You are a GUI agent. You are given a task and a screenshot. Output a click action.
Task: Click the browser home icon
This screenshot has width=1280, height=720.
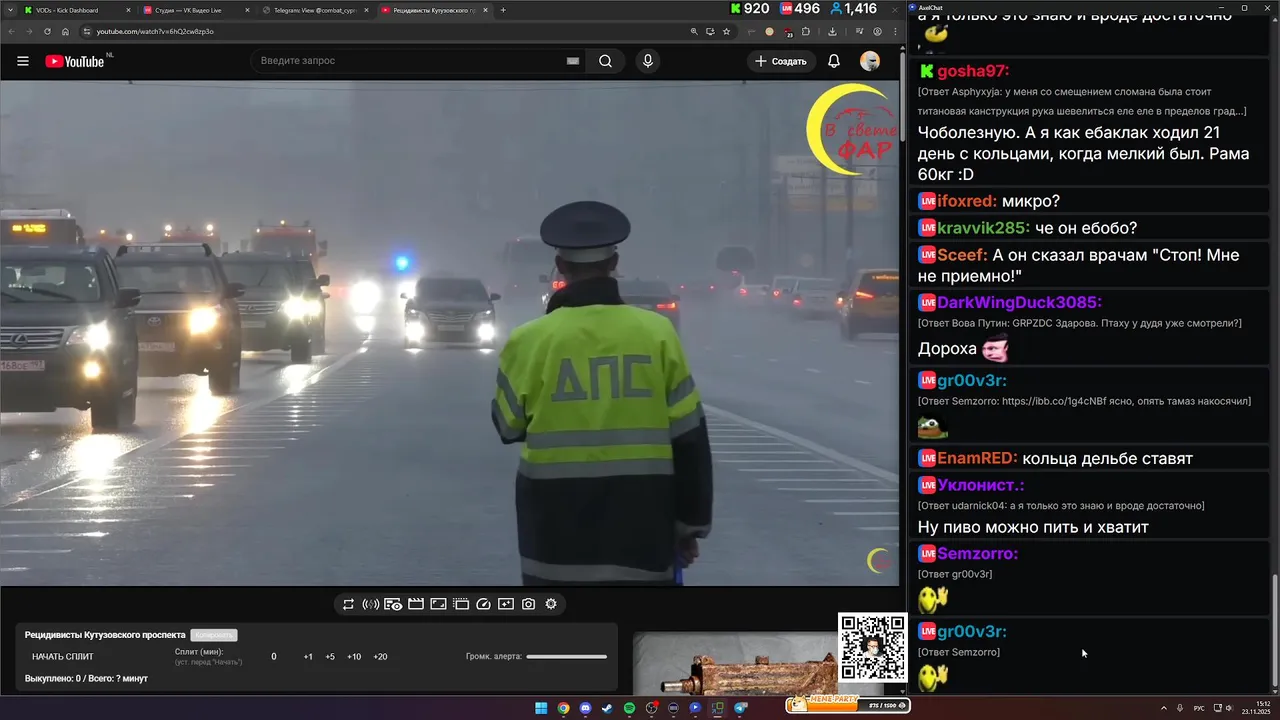point(65,31)
